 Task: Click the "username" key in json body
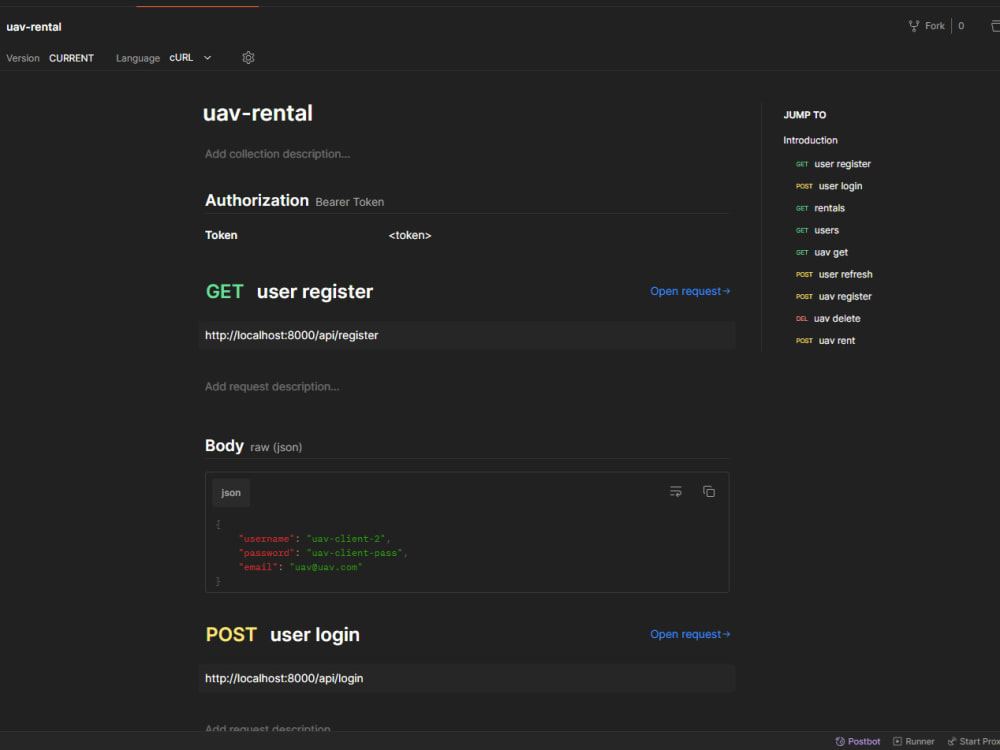pyautogui.click(x=267, y=539)
